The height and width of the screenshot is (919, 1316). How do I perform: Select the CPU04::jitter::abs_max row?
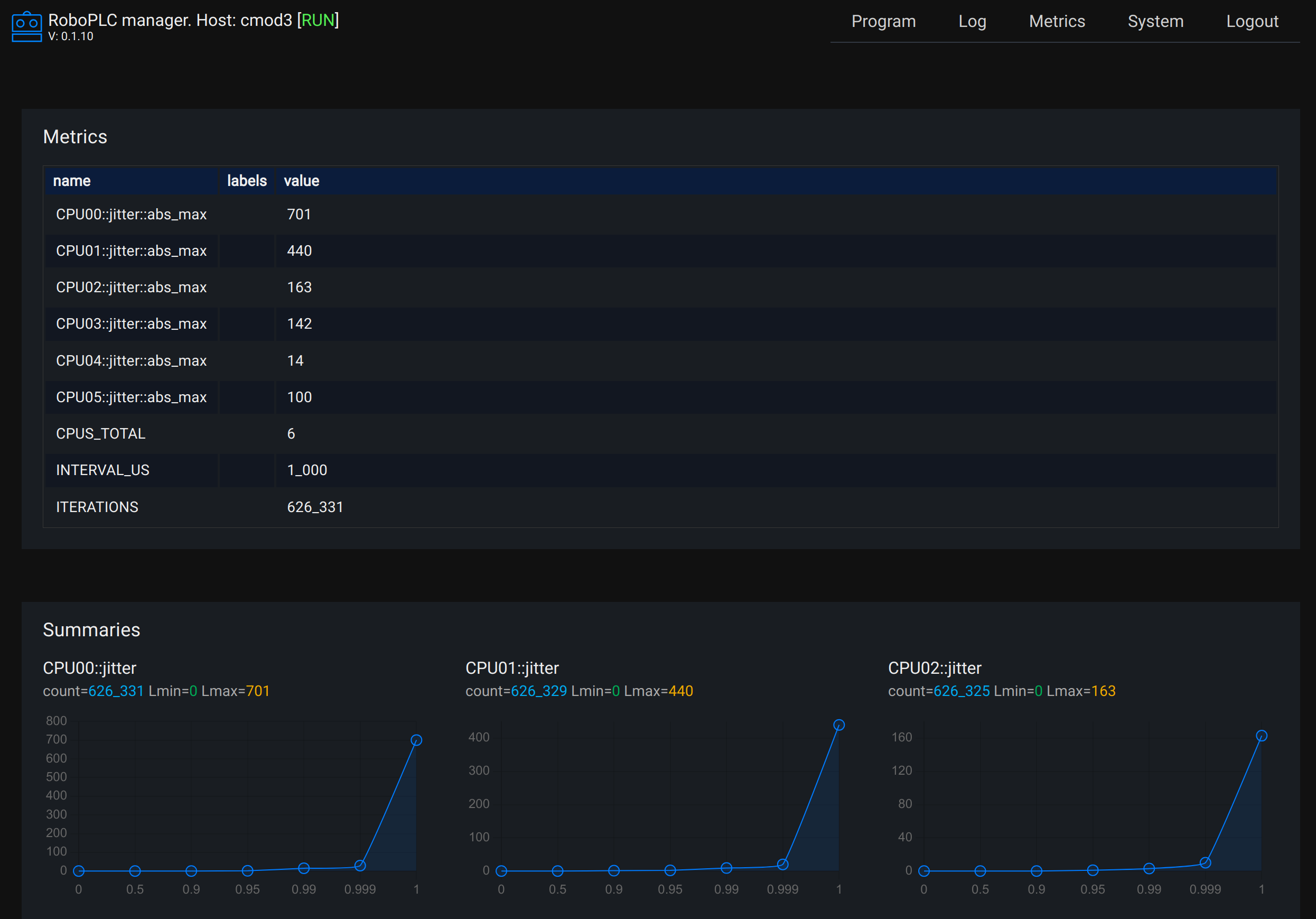coord(131,360)
